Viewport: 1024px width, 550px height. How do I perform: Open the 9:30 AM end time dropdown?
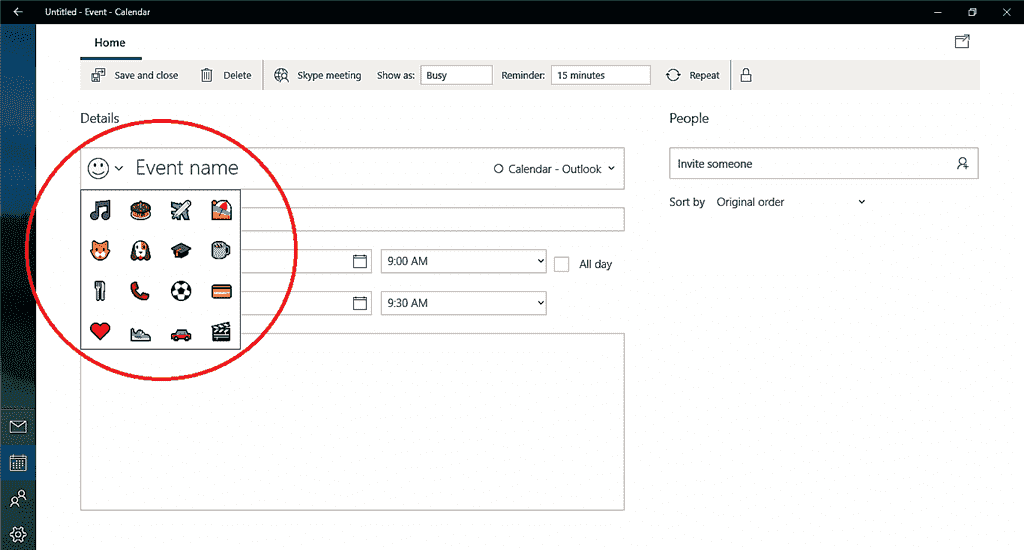[464, 303]
